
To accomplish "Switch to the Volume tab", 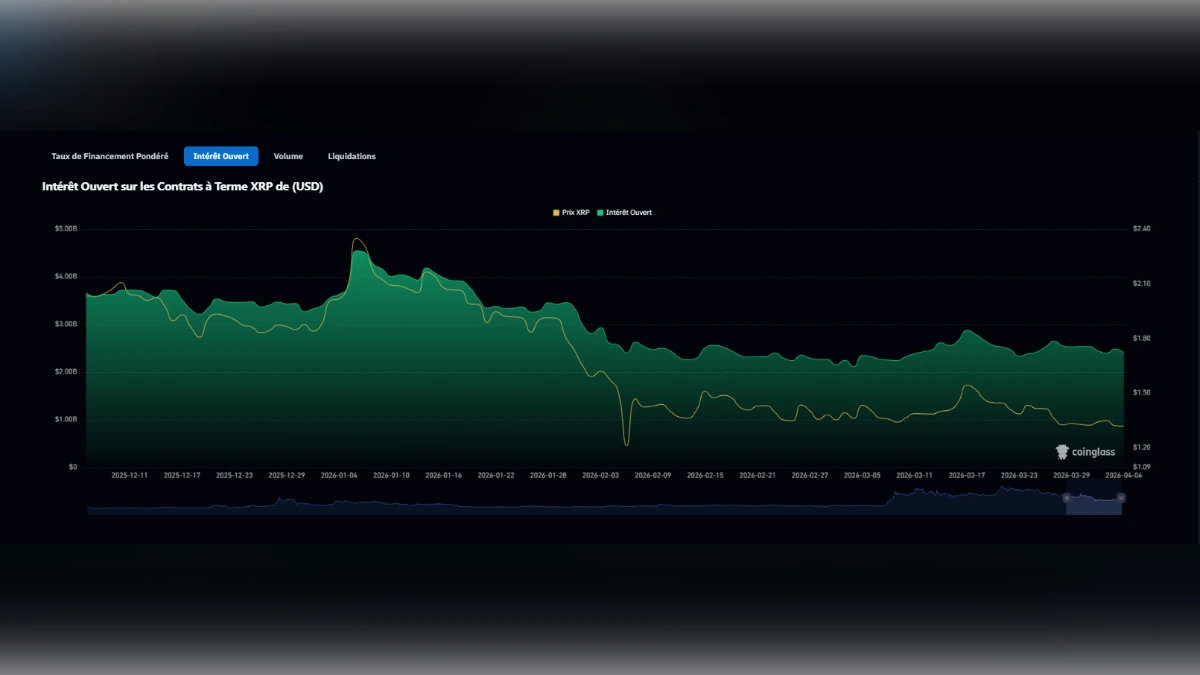I will (x=288, y=156).
